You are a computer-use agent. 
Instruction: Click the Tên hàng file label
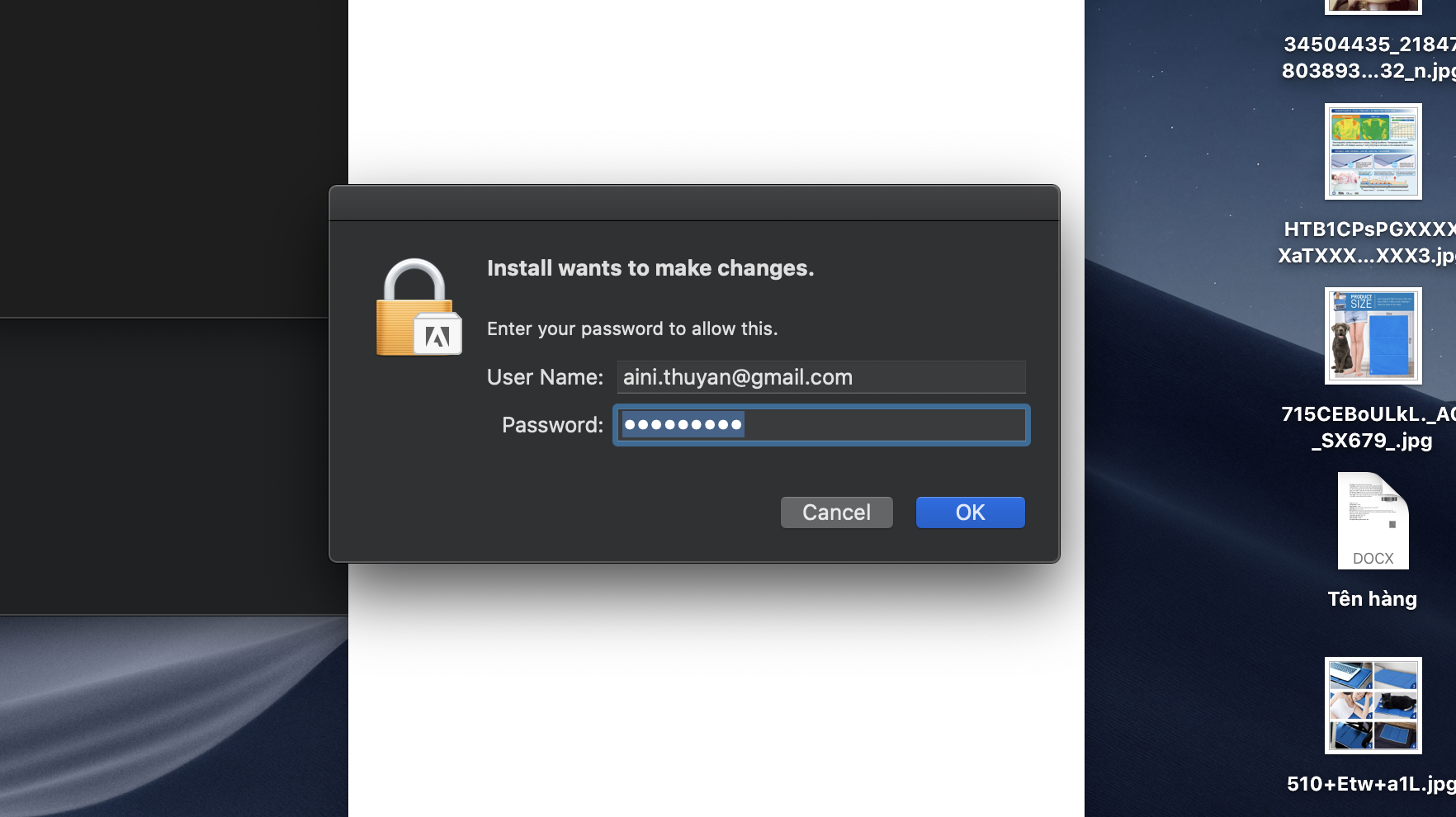click(1372, 599)
